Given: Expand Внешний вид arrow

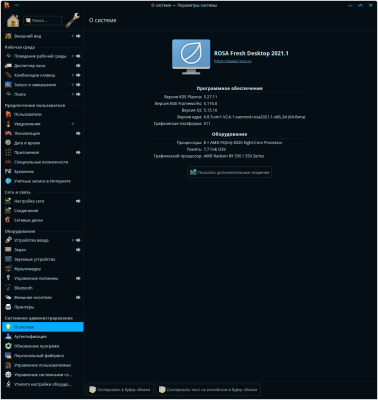Looking at the screenshot, I should [78, 36].
